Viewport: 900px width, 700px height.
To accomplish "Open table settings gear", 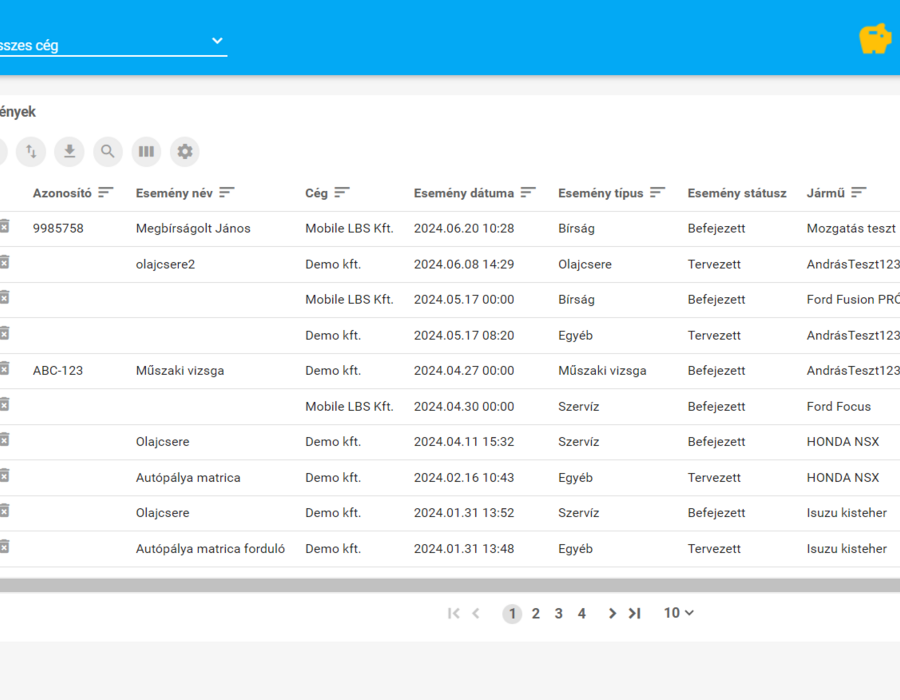I will point(185,151).
